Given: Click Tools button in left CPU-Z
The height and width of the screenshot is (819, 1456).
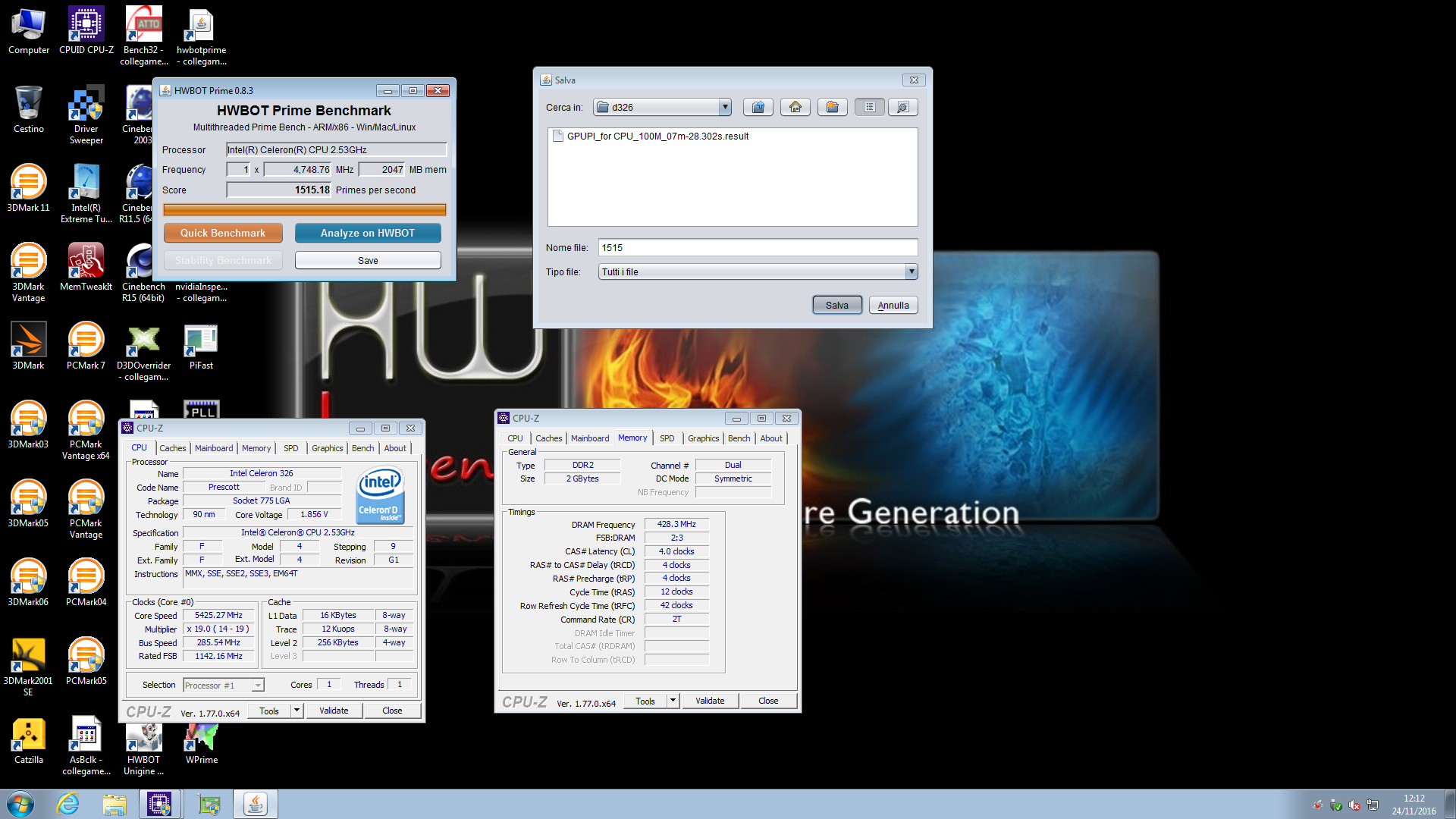Looking at the screenshot, I should [x=269, y=711].
